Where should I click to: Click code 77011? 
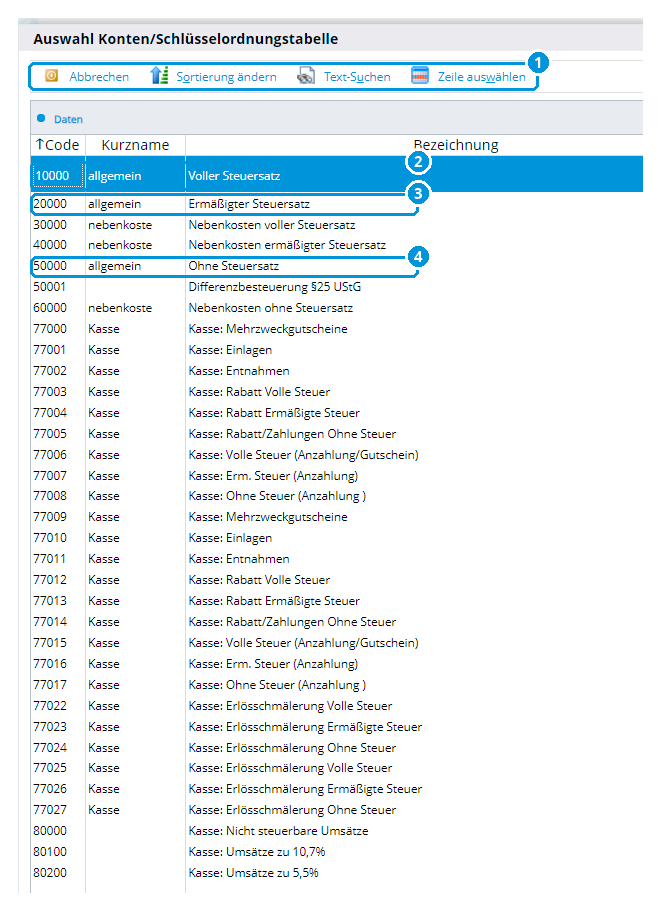pyautogui.click(x=49, y=558)
